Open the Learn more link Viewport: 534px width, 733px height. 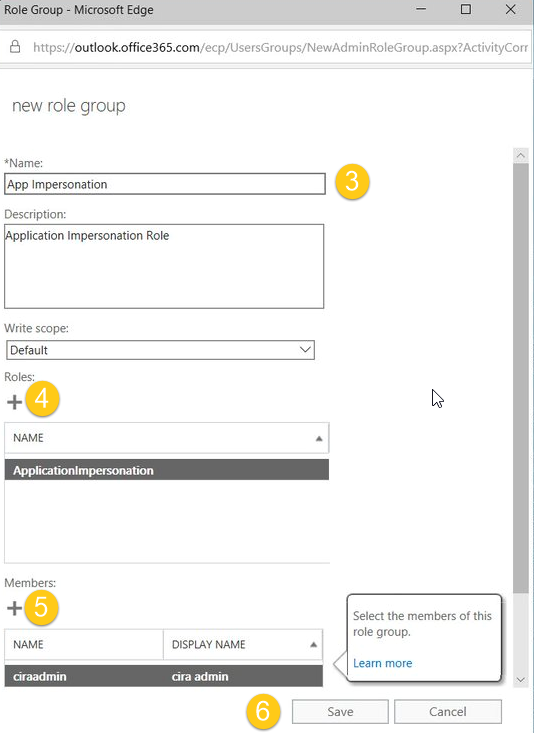tap(382, 663)
